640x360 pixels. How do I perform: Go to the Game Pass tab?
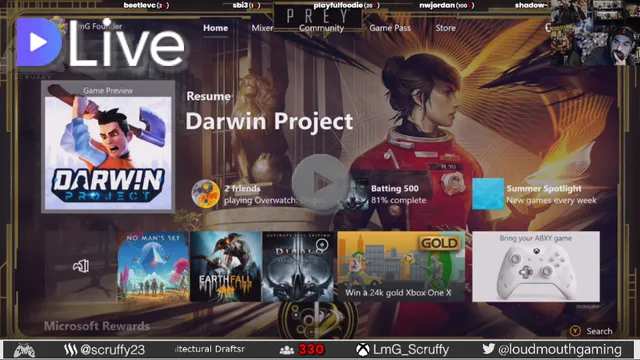pos(390,28)
